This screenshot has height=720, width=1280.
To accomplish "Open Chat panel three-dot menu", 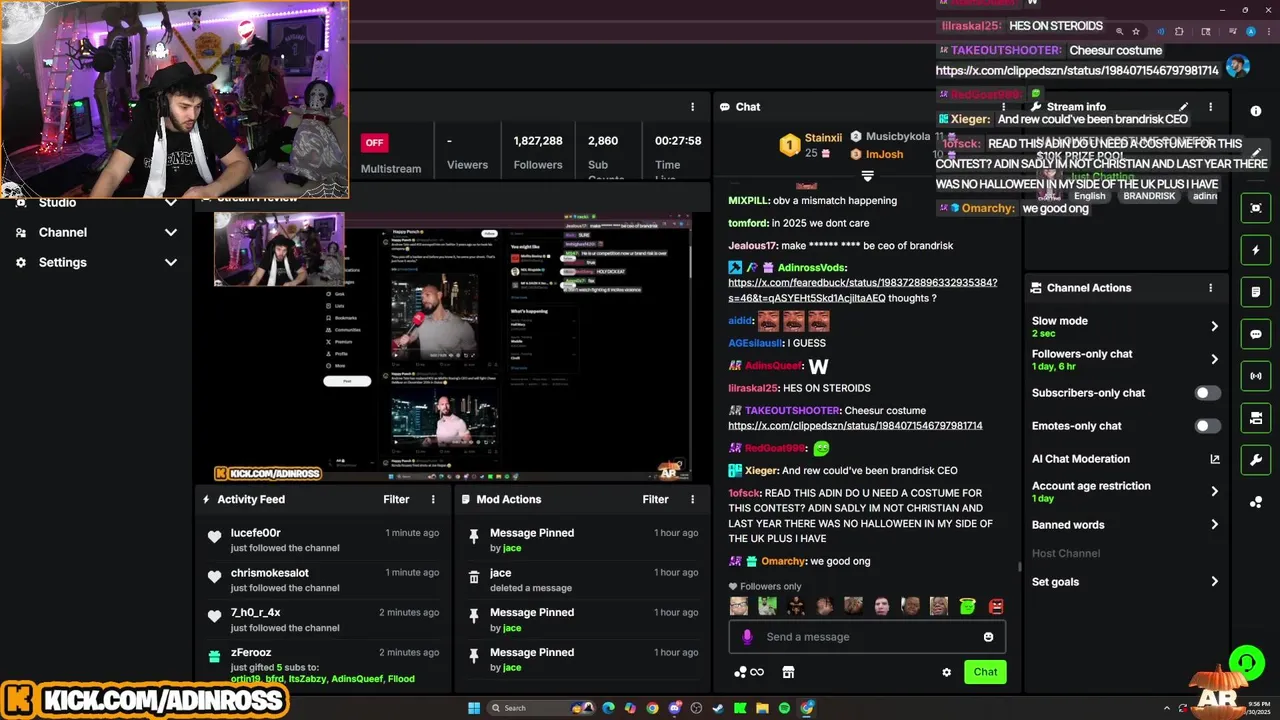I will (x=1004, y=107).
